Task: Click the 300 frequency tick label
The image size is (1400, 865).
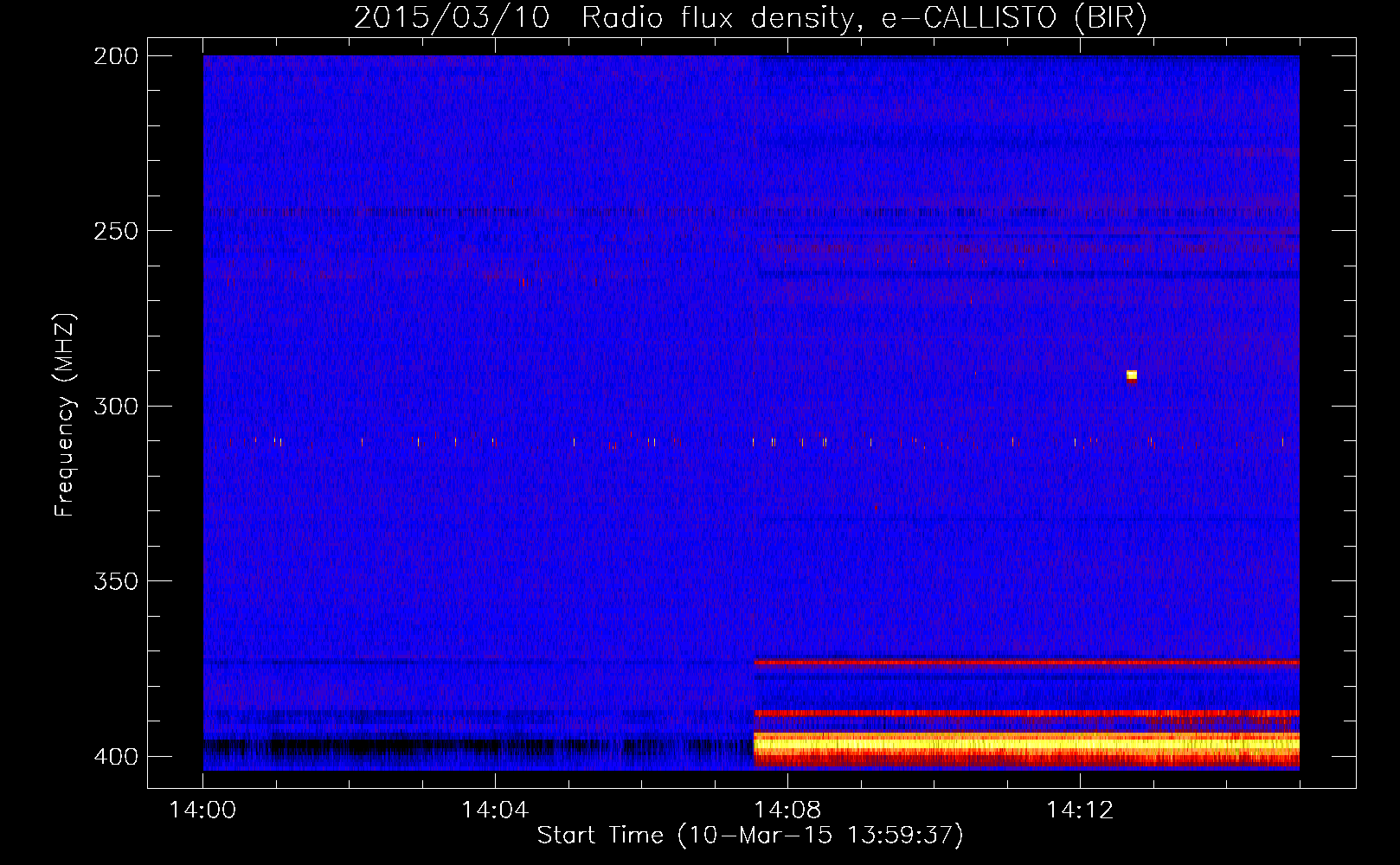Action: point(116,406)
